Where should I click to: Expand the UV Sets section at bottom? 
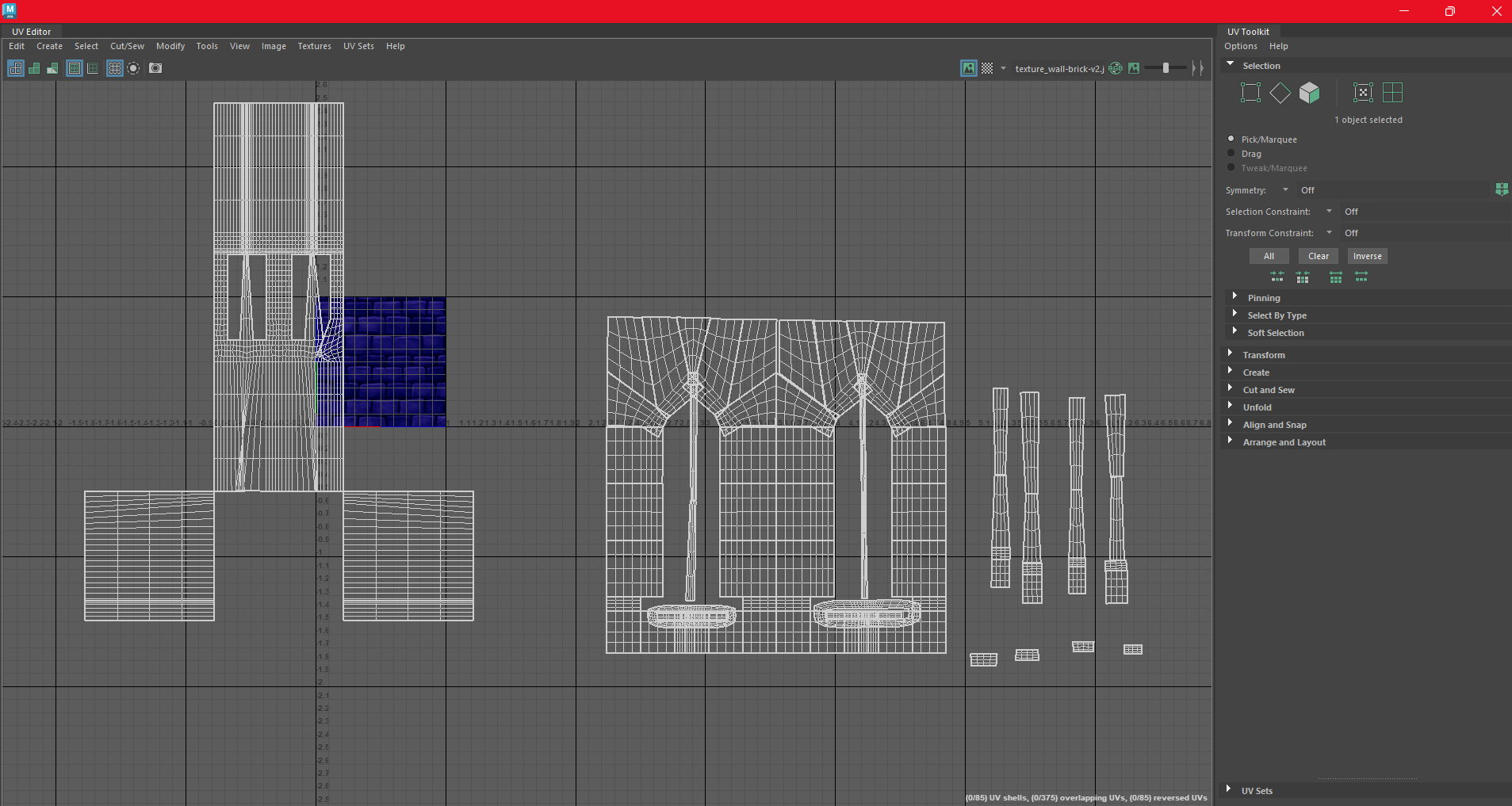click(x=1365, y=791)
